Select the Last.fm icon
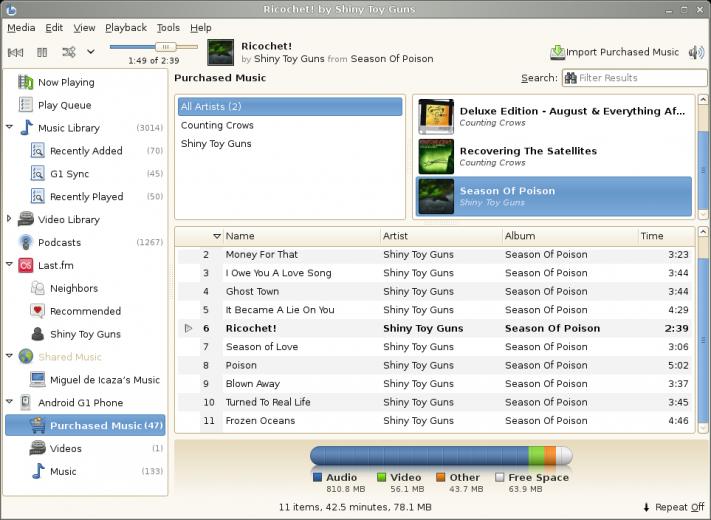Viewport: 711px width, 520px height. [26, 265]
